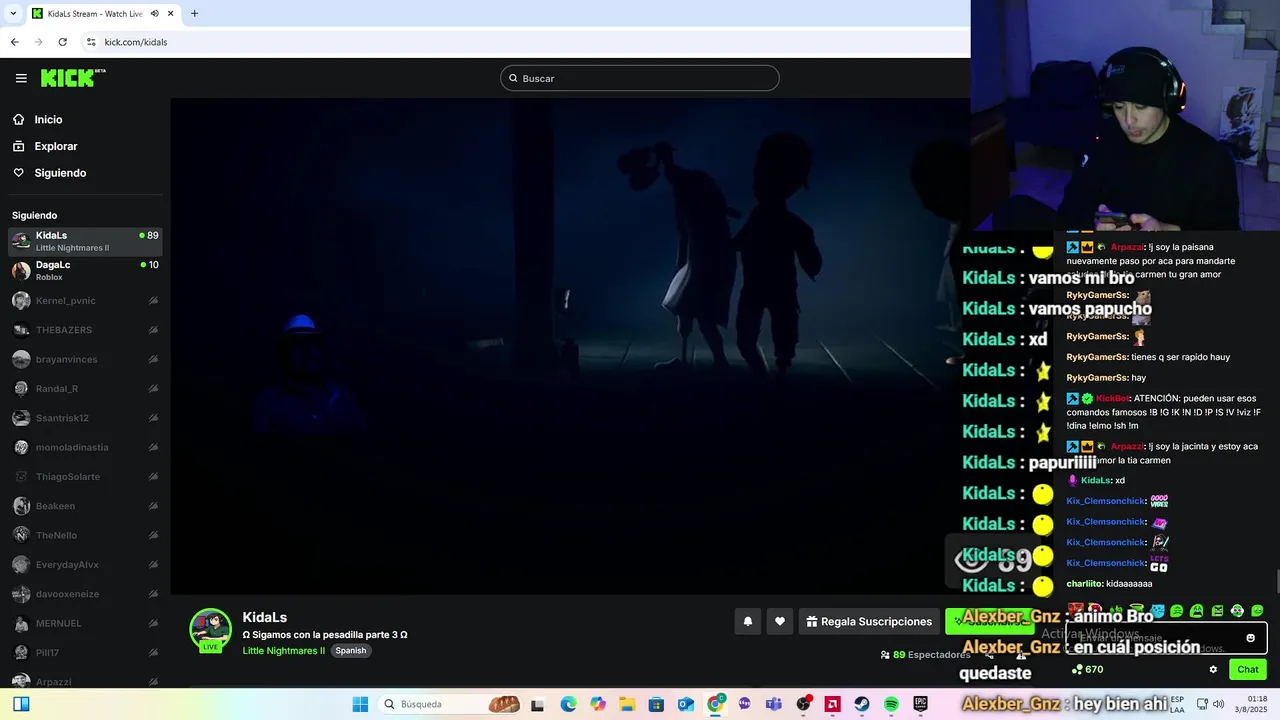Open davooxeneize channel

(85, 594)
